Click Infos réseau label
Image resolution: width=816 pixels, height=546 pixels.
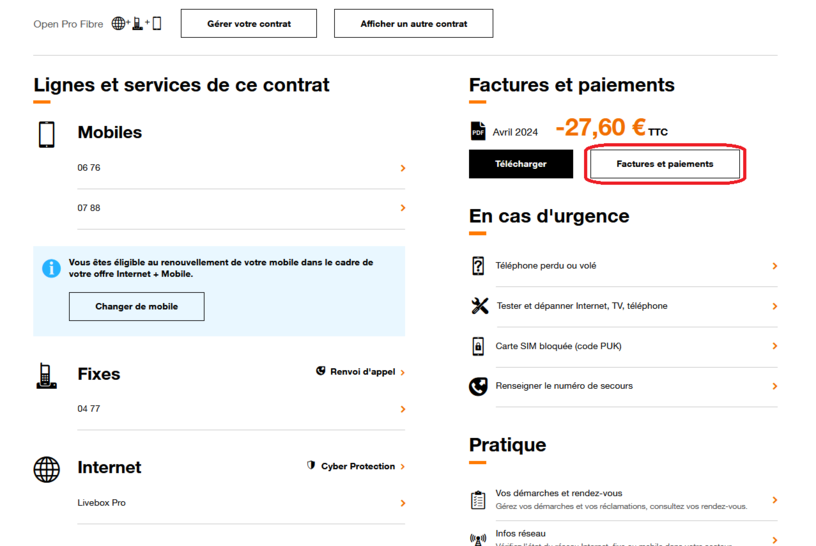tap(520, 534)
